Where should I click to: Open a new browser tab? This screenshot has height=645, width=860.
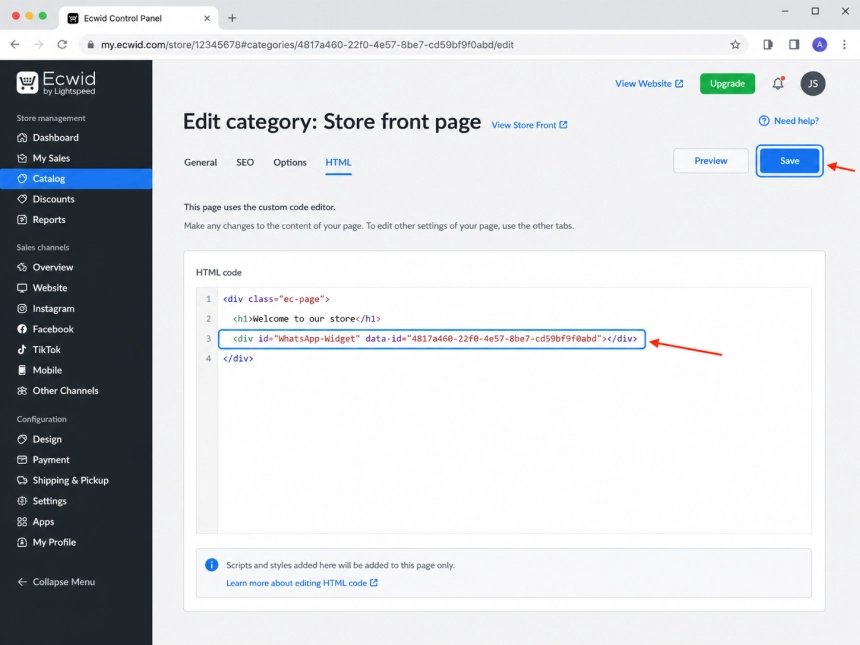[x=232, y=18]
